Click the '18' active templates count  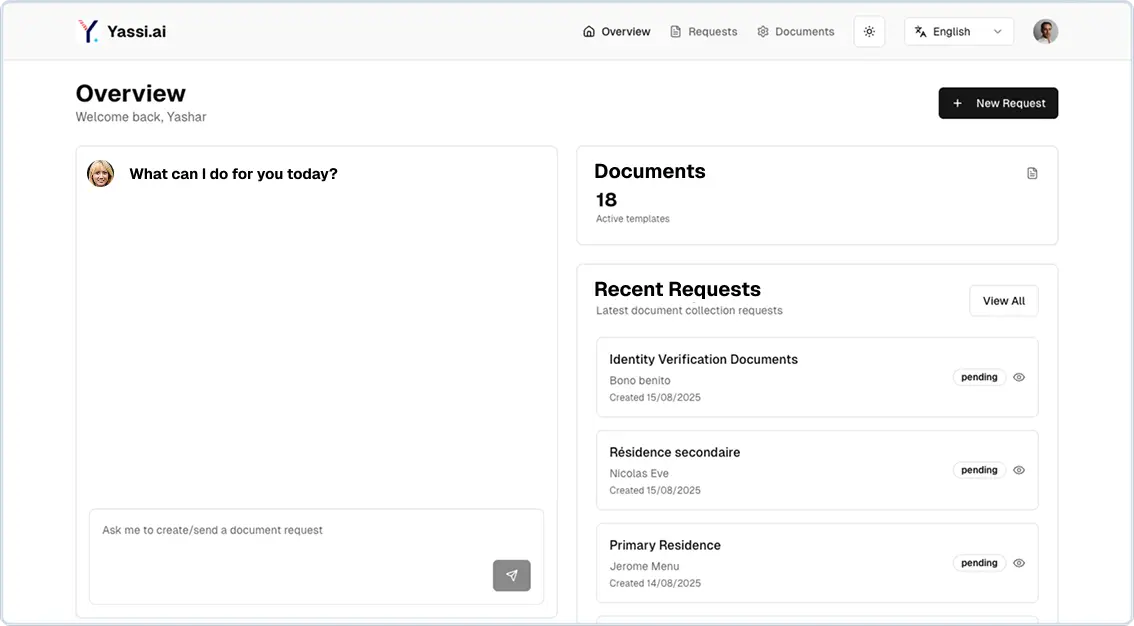click(x=606, y=200)
